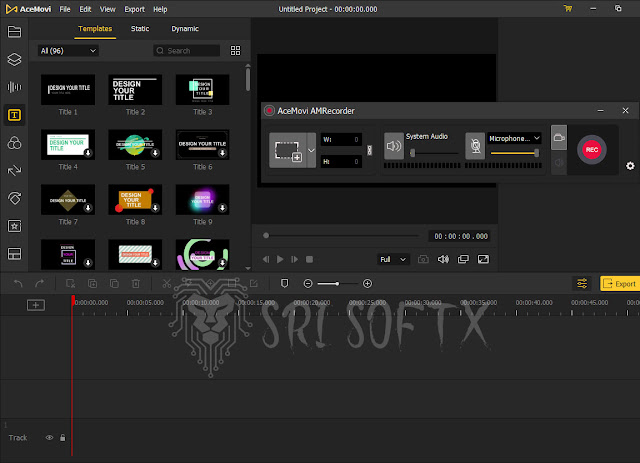
Task: Click the preview progress seek bar
Action: (x=342, y=236)
